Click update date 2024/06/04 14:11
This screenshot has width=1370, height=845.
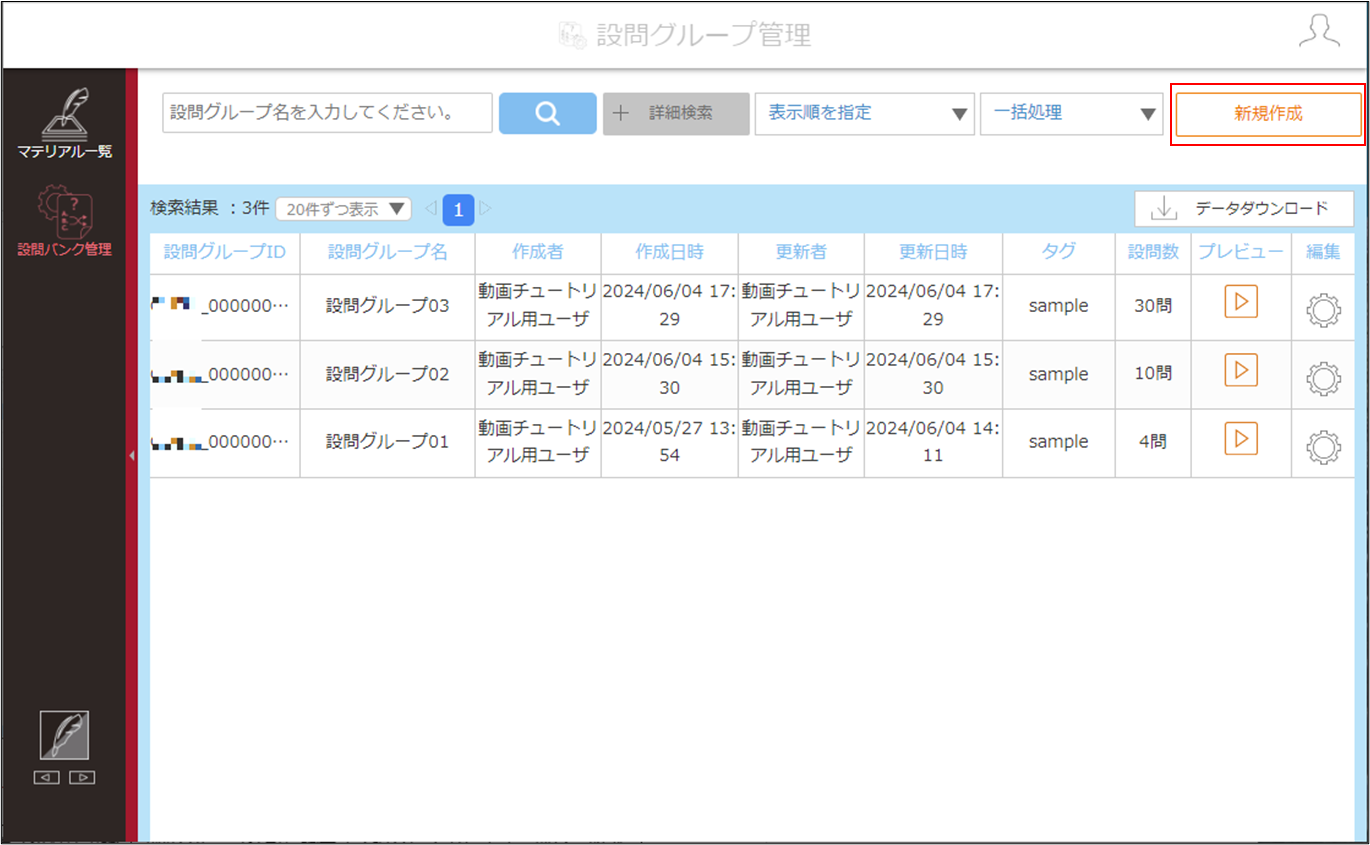(934, 442)
